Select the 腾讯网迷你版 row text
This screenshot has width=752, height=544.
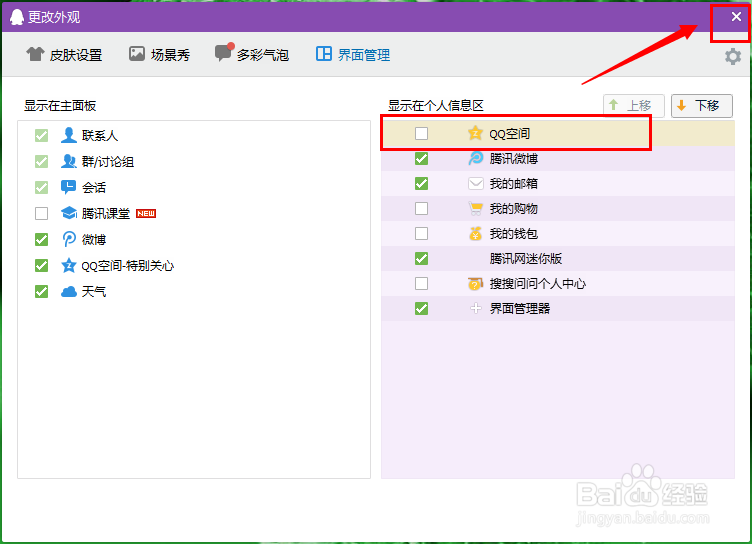pos(526,259)
